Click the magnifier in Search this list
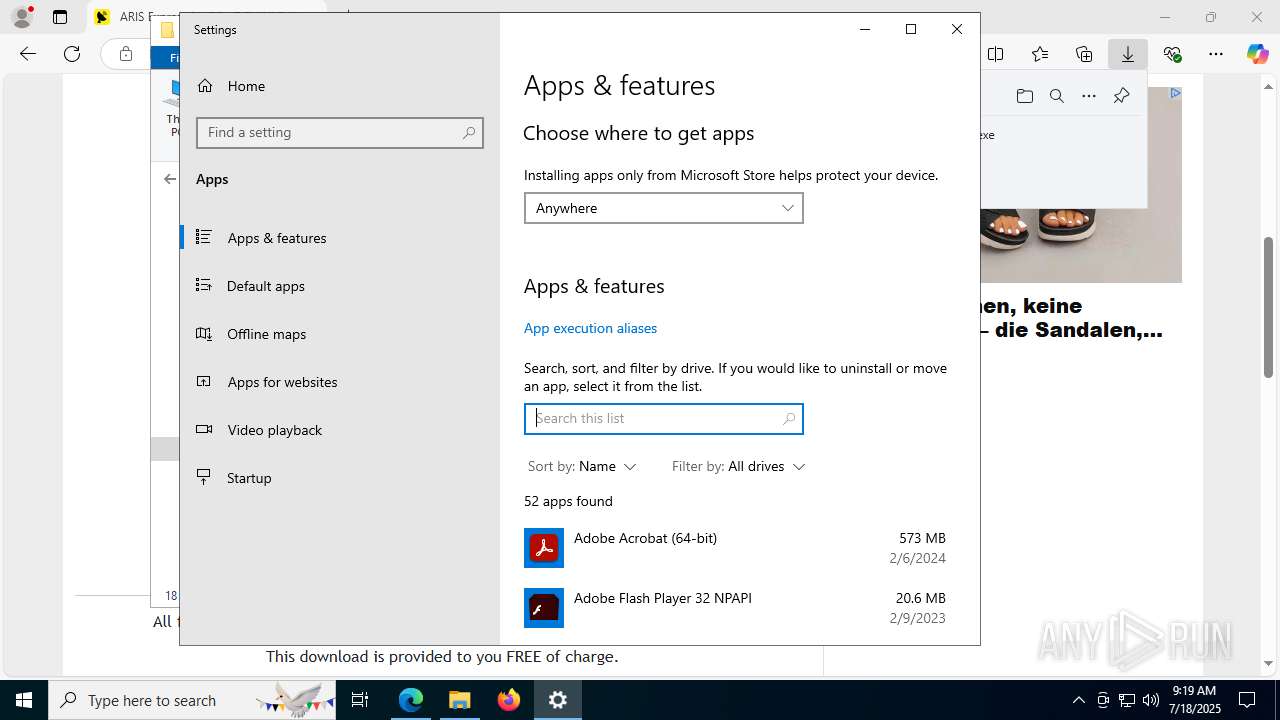1280x720 pixels. [789, 419]
